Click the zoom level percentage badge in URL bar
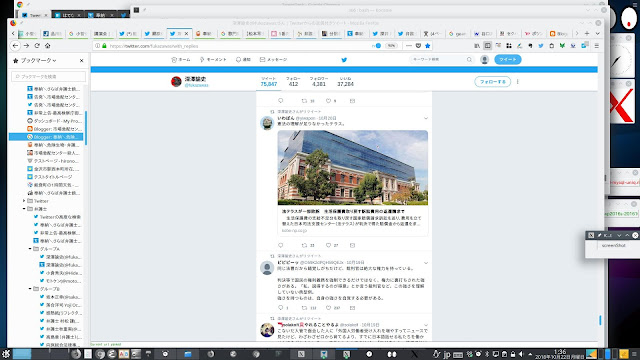The width and height of the screenshot is (640, 360). click(x=391, y=46)
